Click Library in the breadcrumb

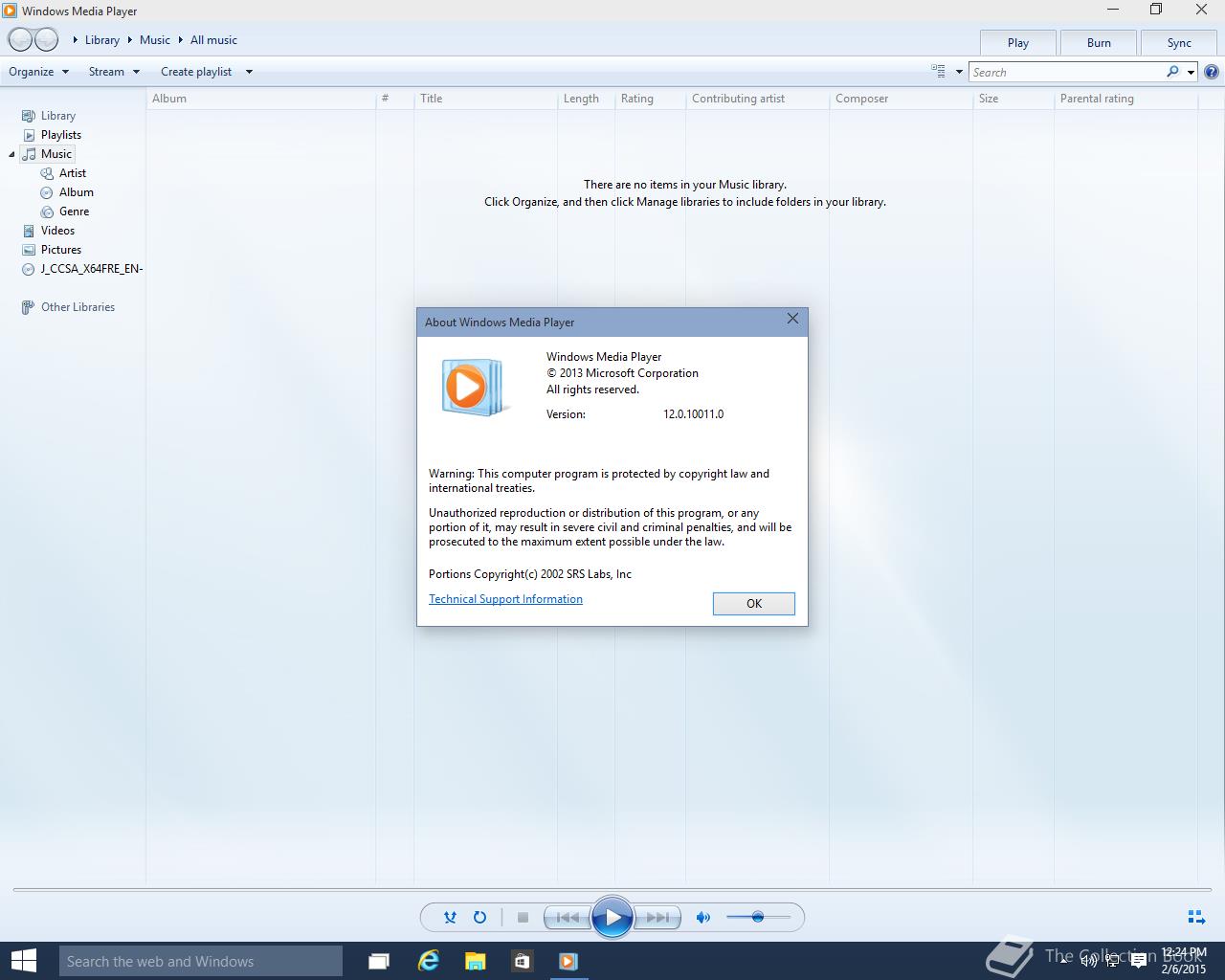(x=102, y=40)
